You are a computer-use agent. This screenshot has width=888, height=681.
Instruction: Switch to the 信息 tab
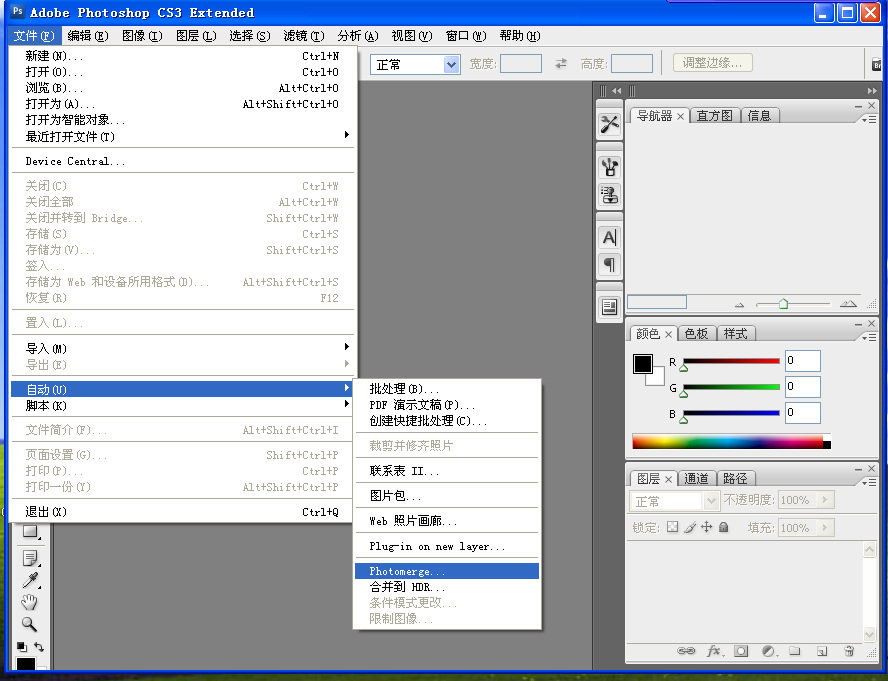[x=759, y=116]
